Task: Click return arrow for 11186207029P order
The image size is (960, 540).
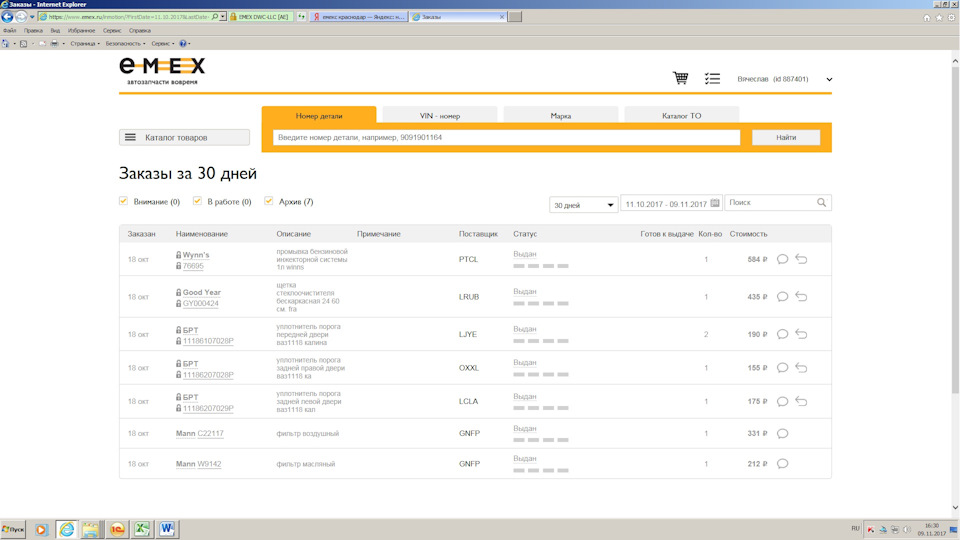Action: click(x=801, y=402)
